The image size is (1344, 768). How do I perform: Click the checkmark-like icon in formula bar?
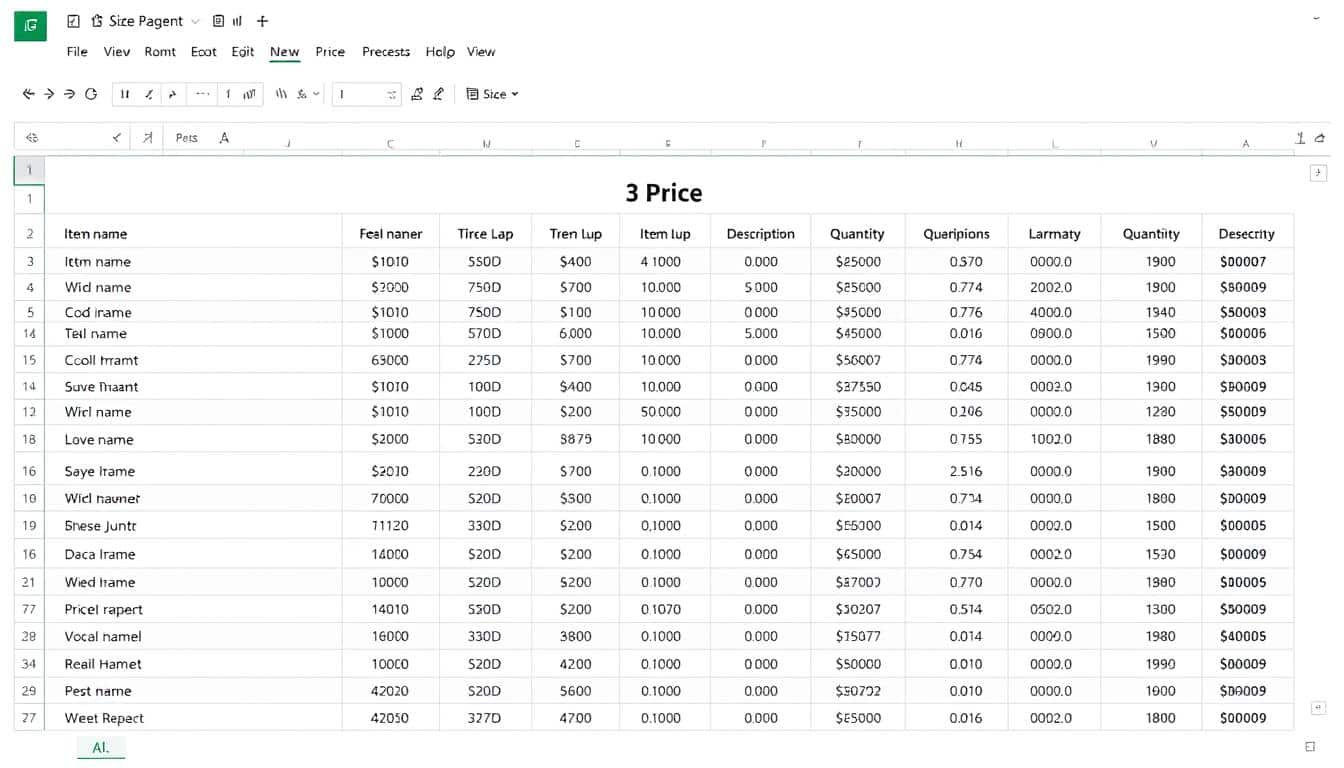(117, 138)
